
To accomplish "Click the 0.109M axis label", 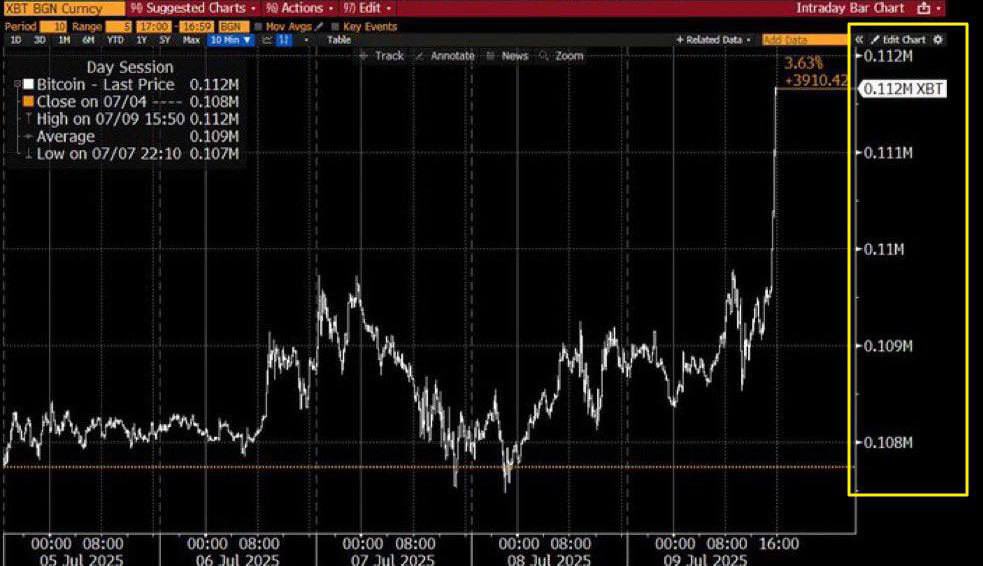I will 888,346.
